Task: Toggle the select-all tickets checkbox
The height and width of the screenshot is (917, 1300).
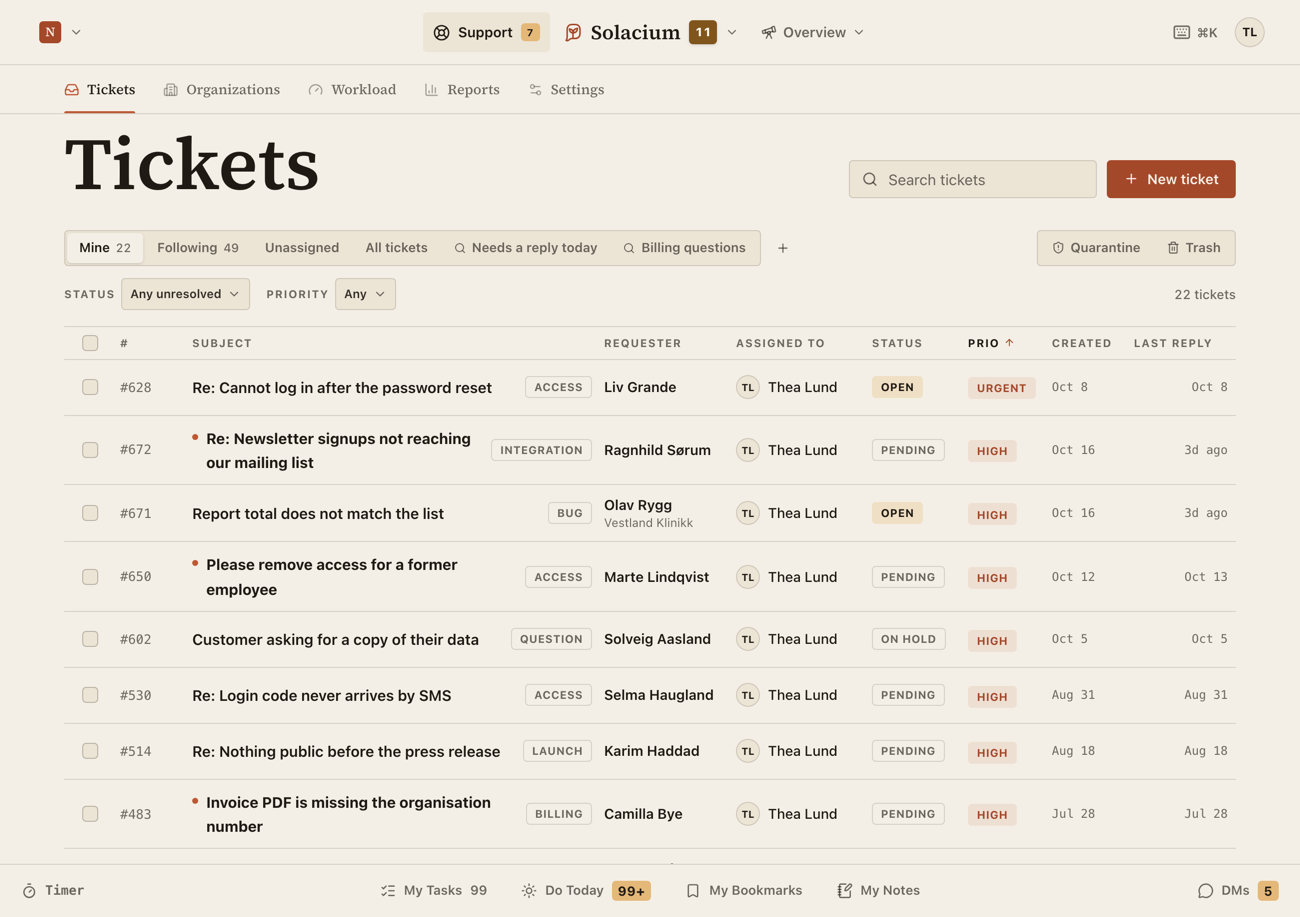Action: (x=90, y=343)
